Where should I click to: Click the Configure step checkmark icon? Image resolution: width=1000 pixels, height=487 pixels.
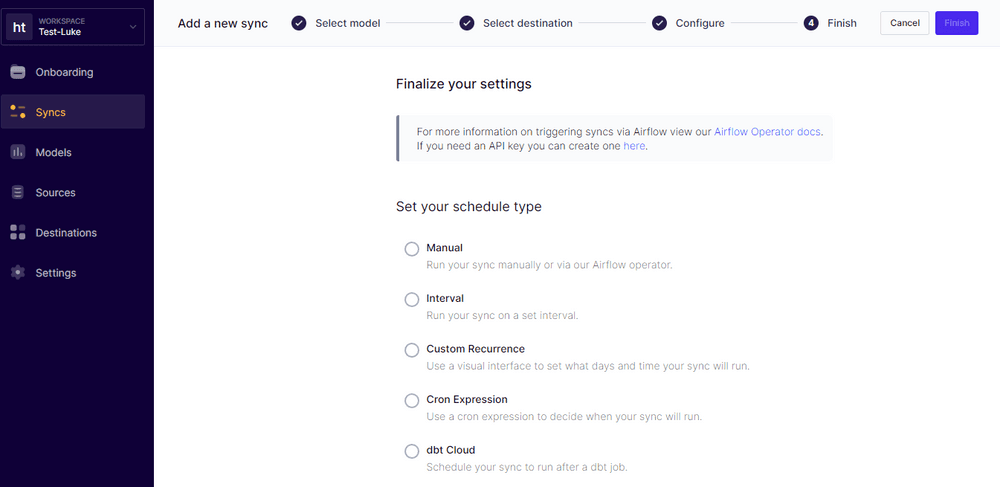click(659, 23)
